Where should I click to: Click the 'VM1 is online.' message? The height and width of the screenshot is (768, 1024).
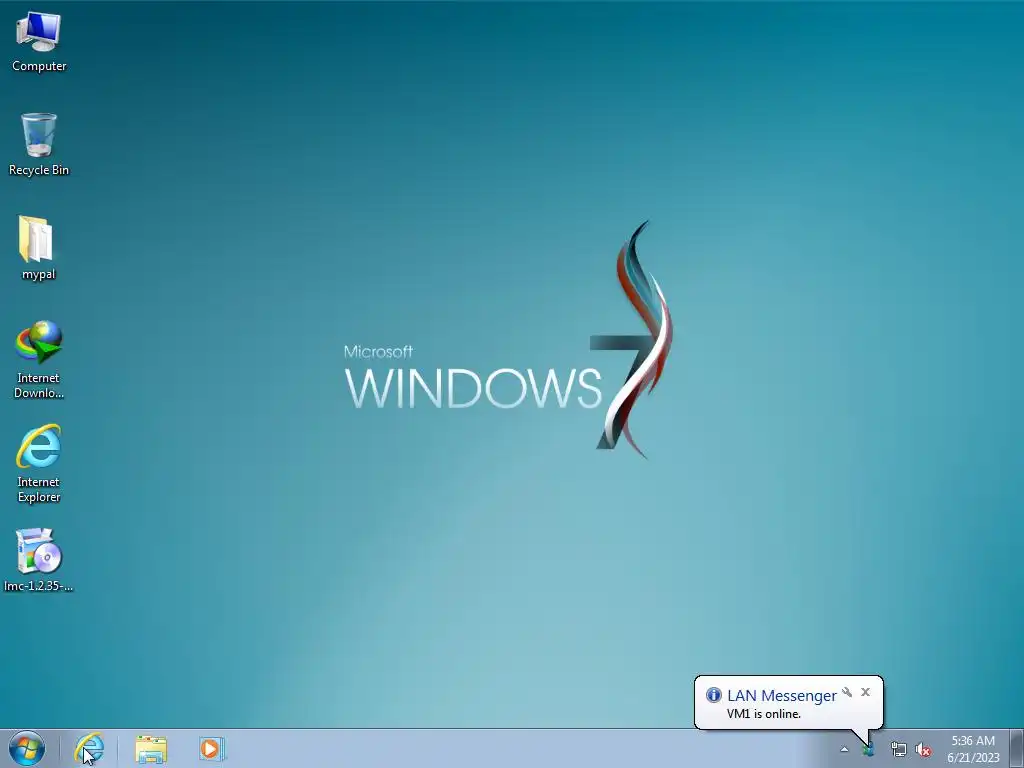pos(763,714)
